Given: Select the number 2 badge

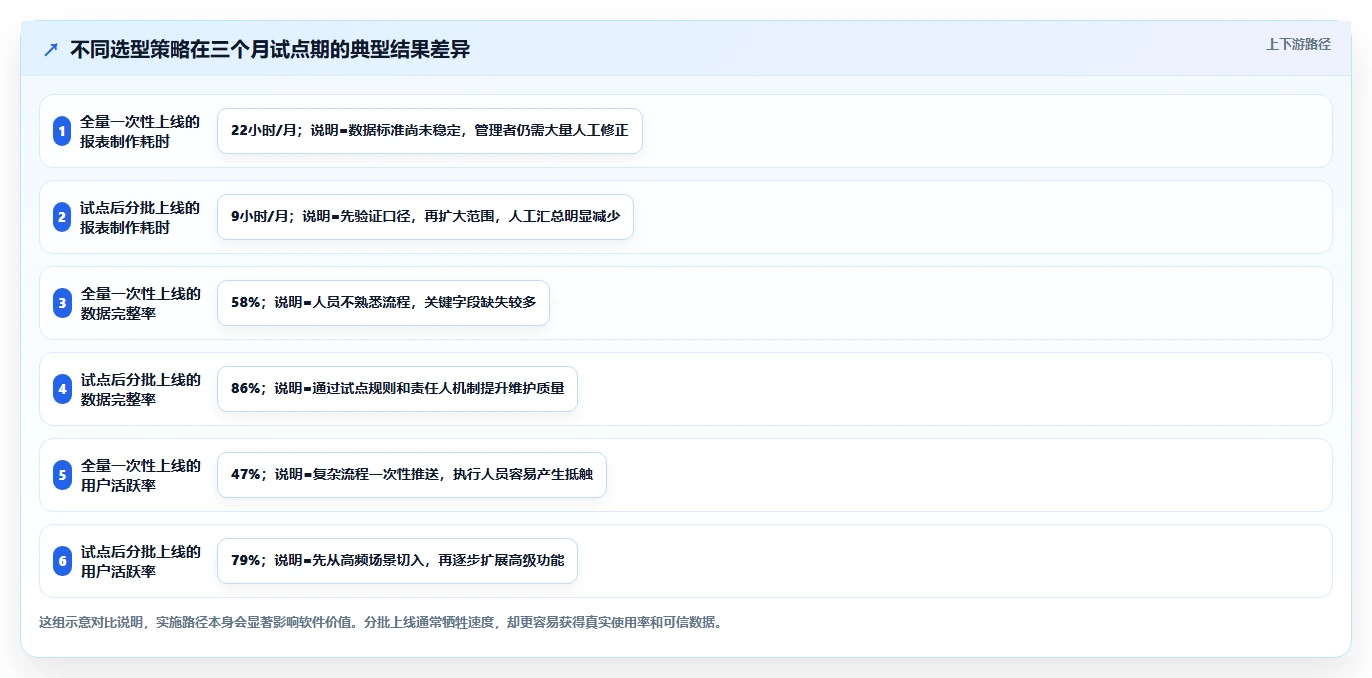Looking at the screenshot, I should click(x=62, y=217).
